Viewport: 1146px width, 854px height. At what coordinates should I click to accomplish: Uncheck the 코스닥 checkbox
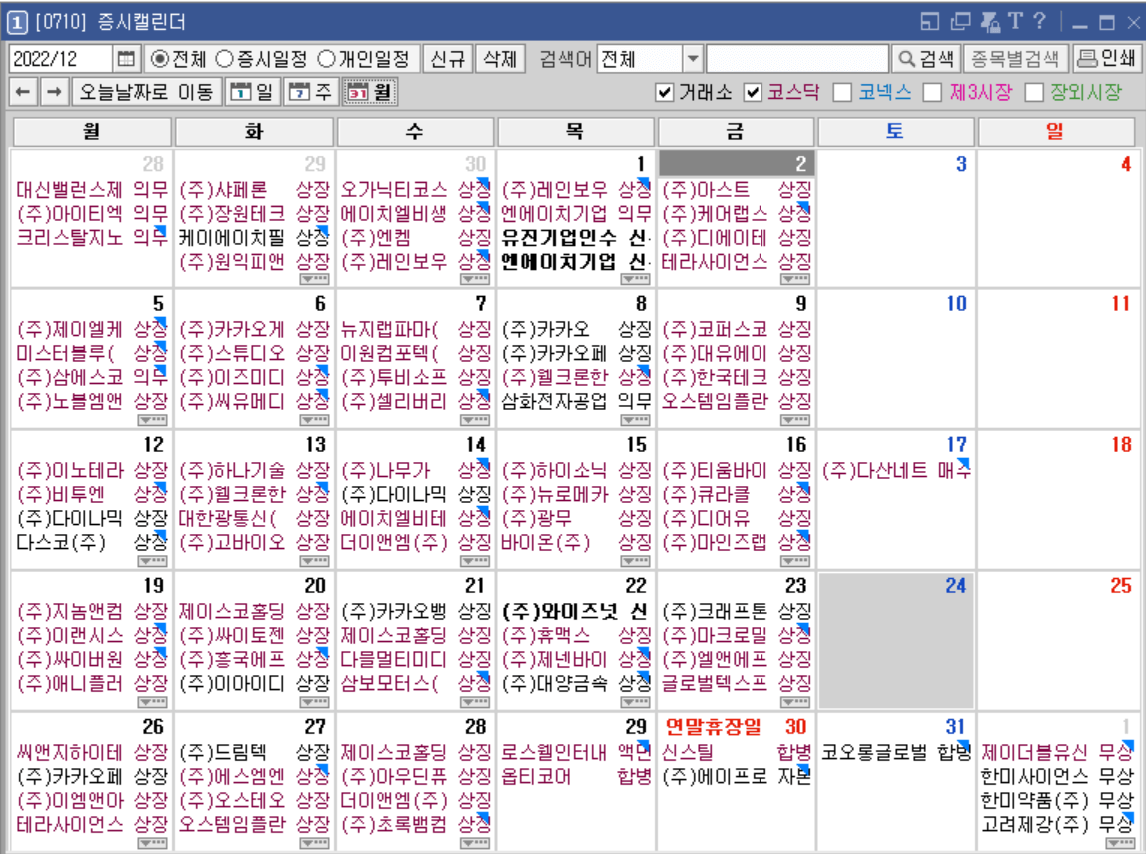tap(752, 86)
